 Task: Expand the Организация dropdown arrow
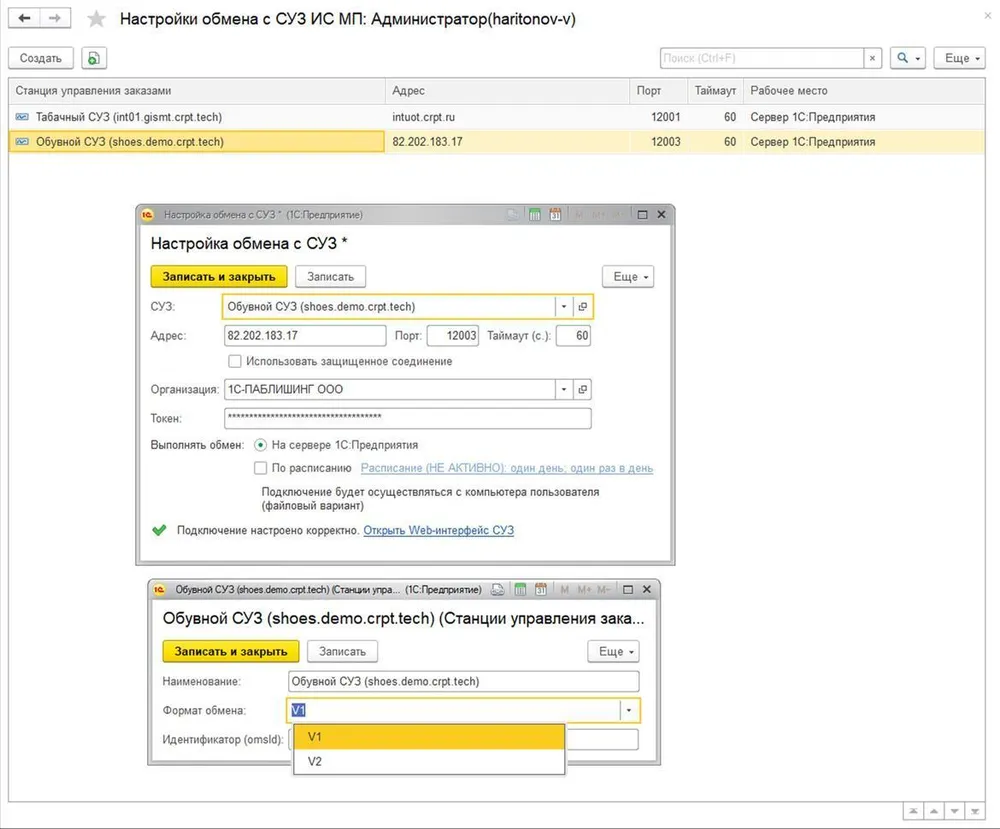564,389
